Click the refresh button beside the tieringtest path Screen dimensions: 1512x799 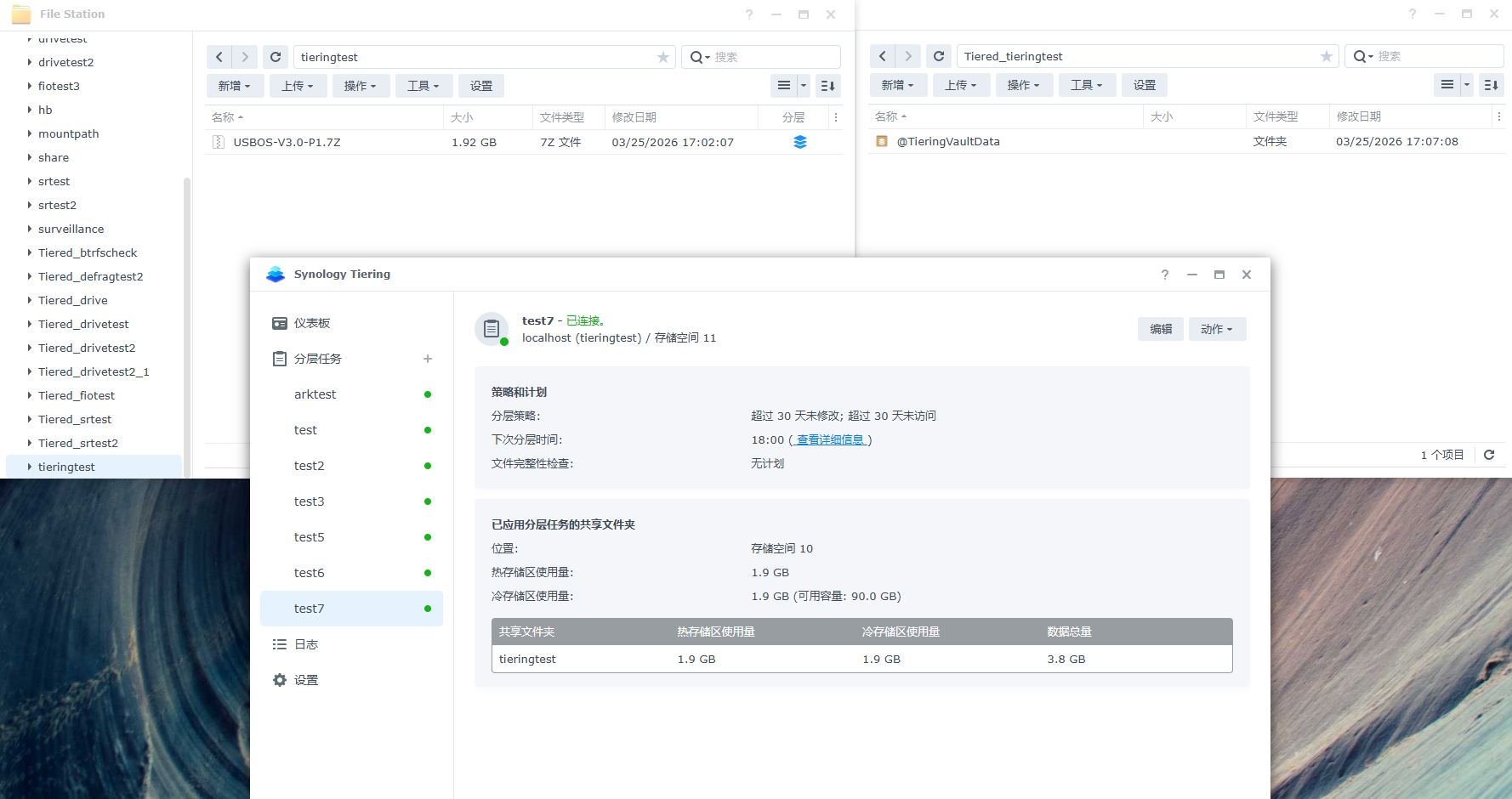coord(275,57)
